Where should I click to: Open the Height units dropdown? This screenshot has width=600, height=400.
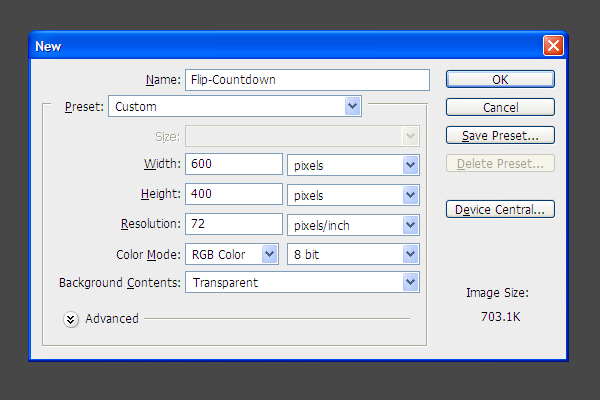353,195
